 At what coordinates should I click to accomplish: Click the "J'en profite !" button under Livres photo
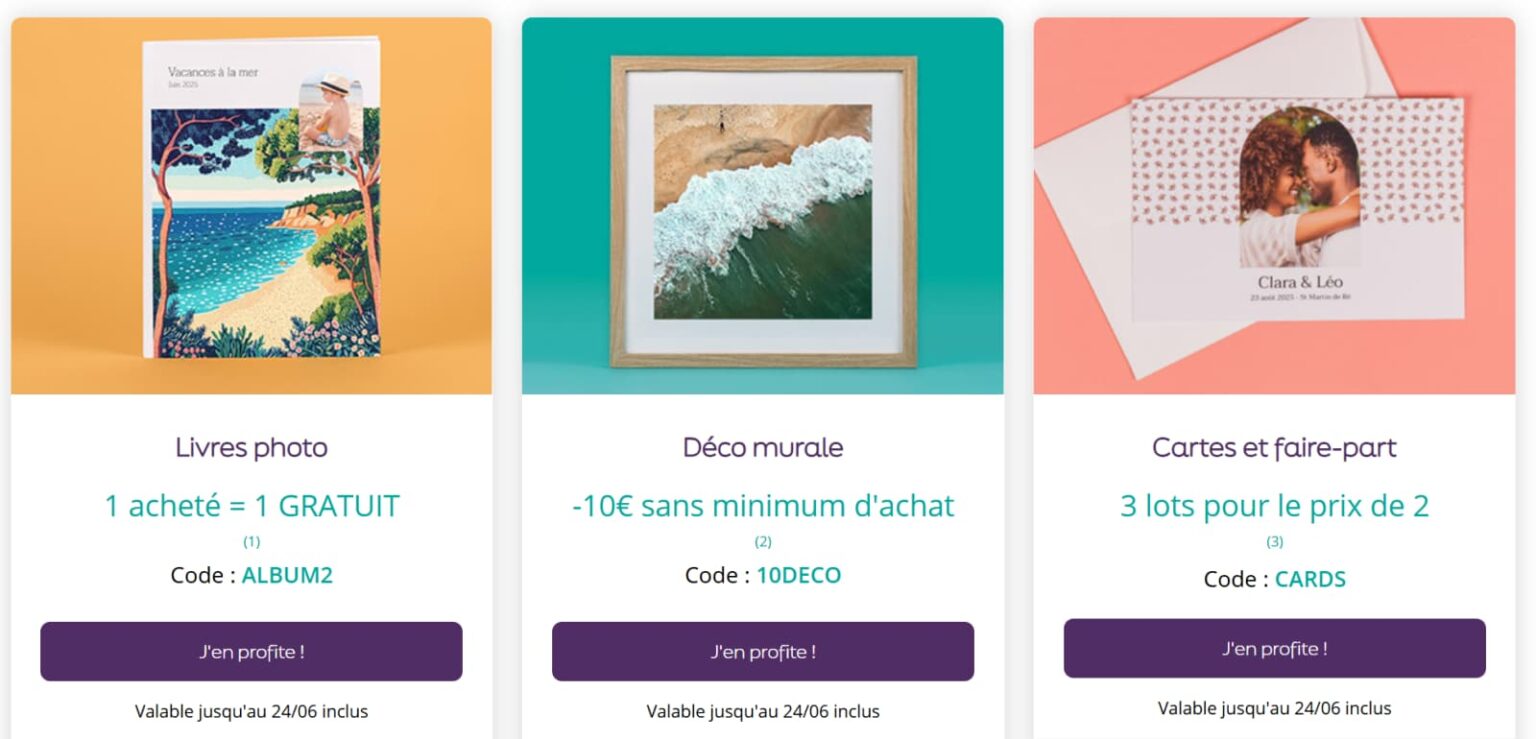click(x=250, y=651)
